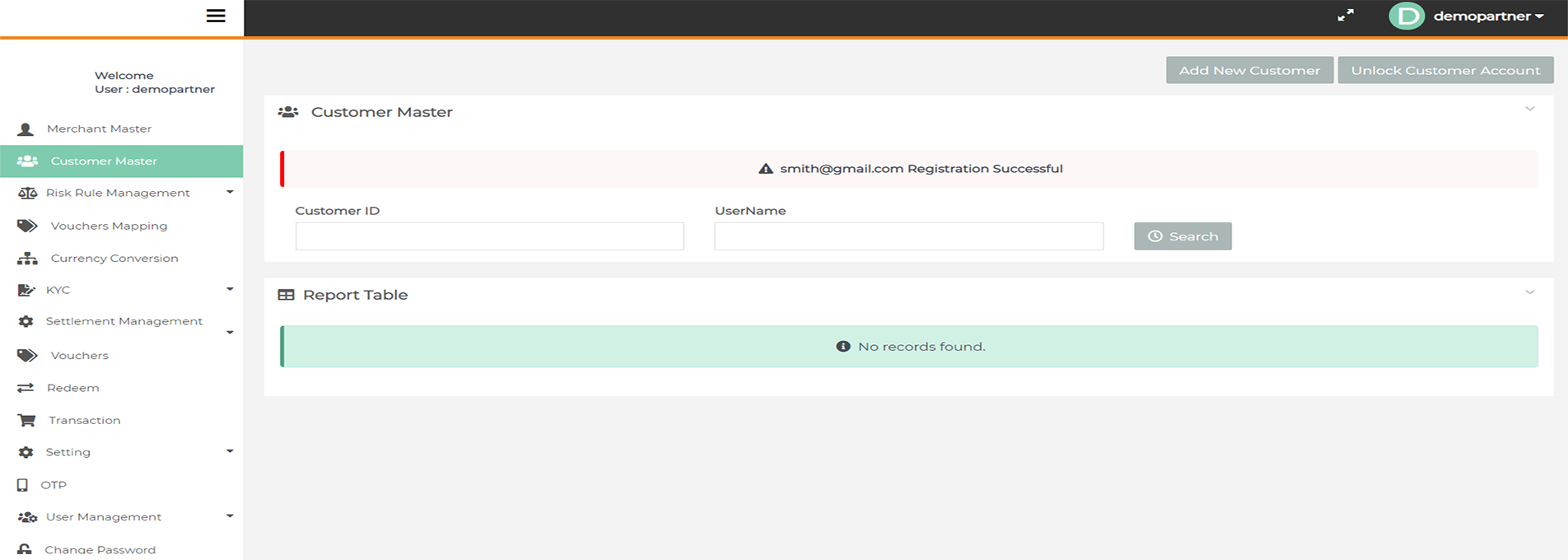Open Change Password in the sidebar
Viewport: 1568px width, 560px height.
pos(100,549)
